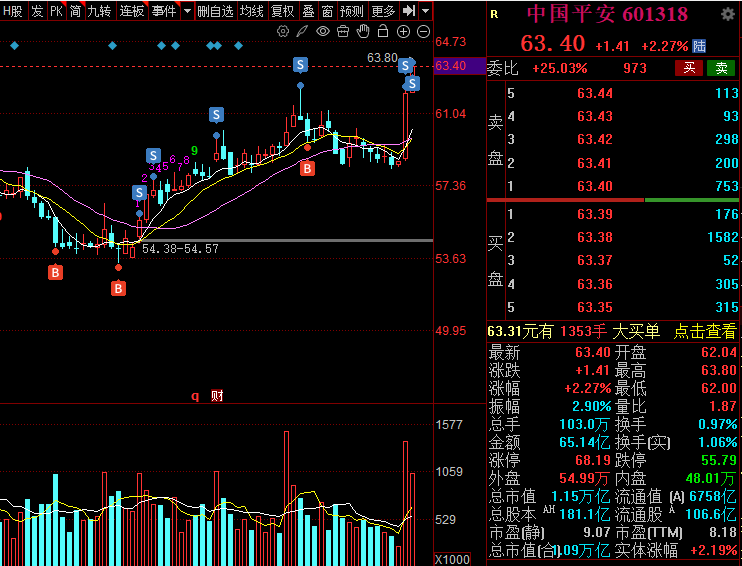742x566 pixels.
Task: Click the S marker beside 63.80 label
Action: [405, 65]
